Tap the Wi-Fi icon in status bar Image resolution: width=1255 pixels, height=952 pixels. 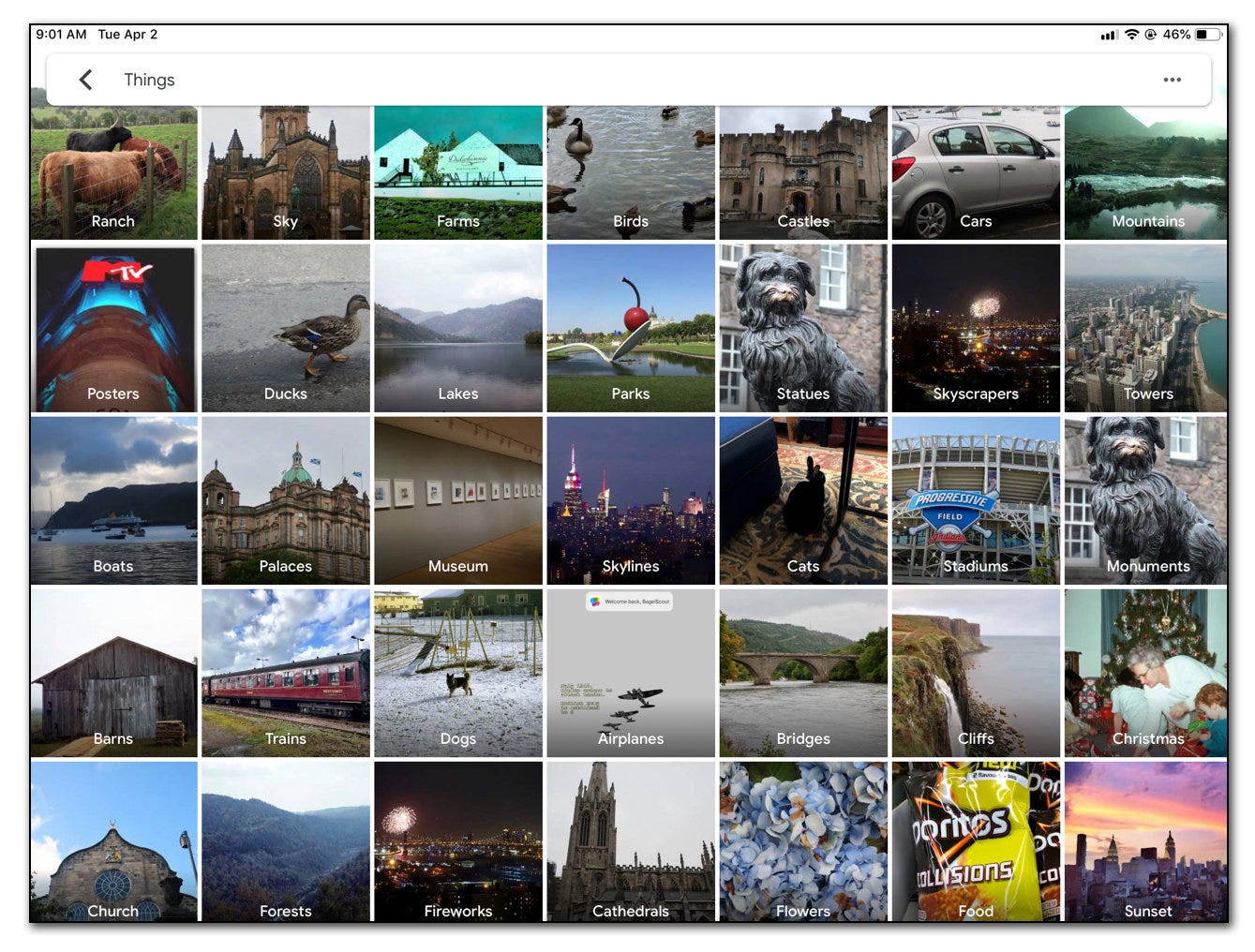[1132, 35]
